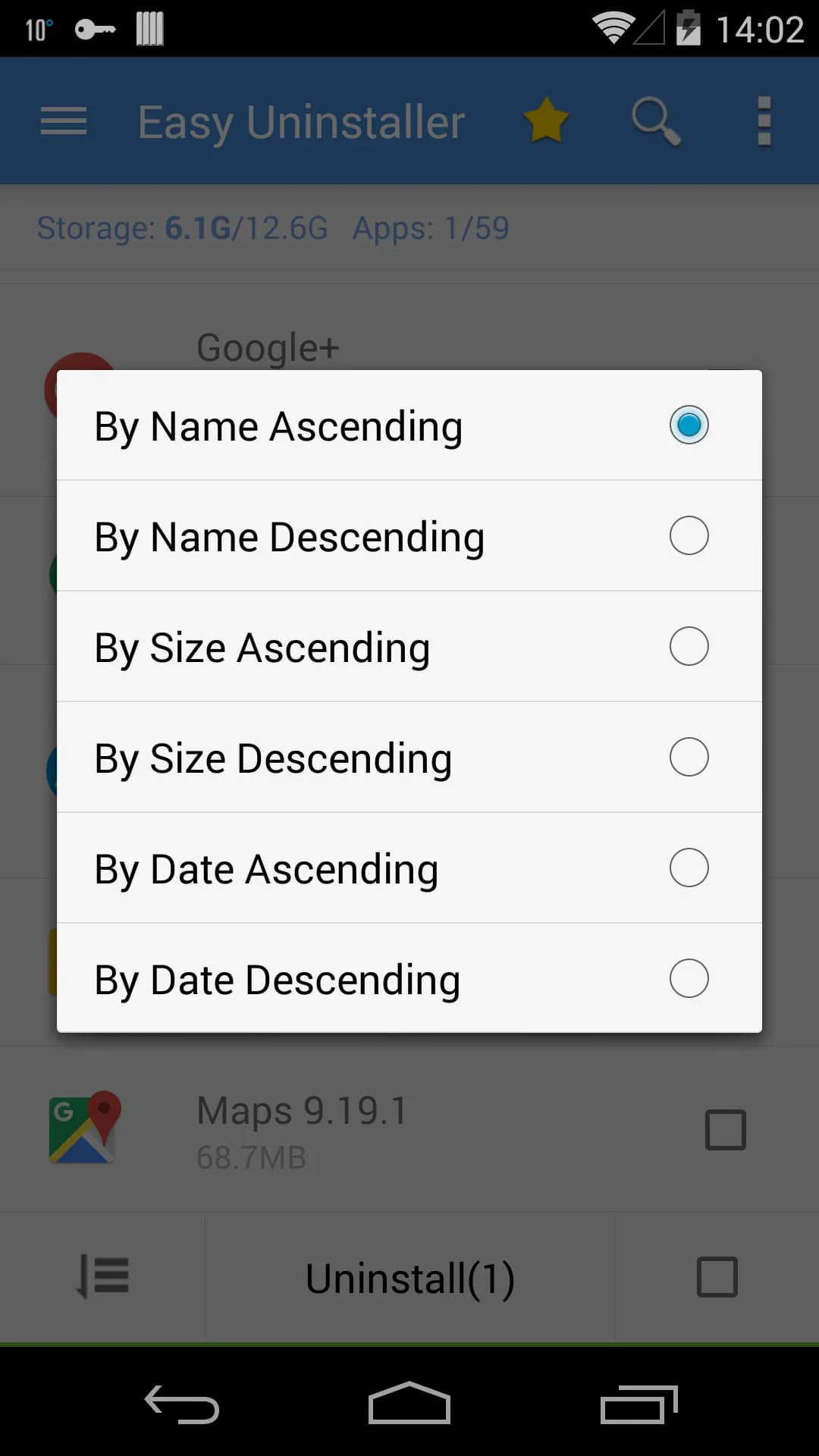Toggle the select all checkbox
This screenshot has width=819, height=1456.
coord(716,1277)
